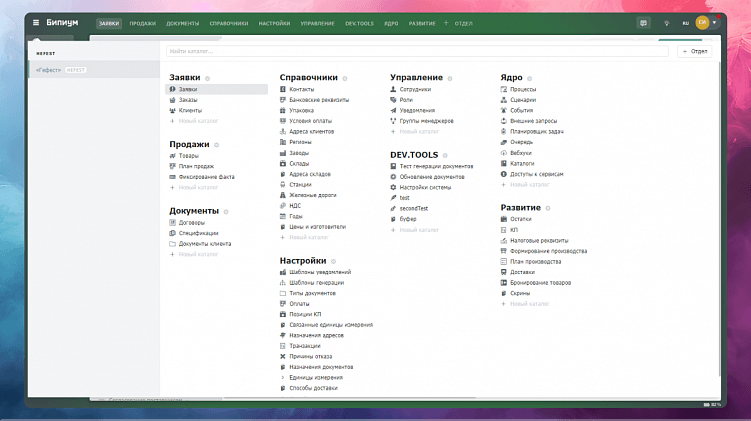The image size is (751, 421).
Task: Click the + Отдел button at right
Action: pos(694,51)
